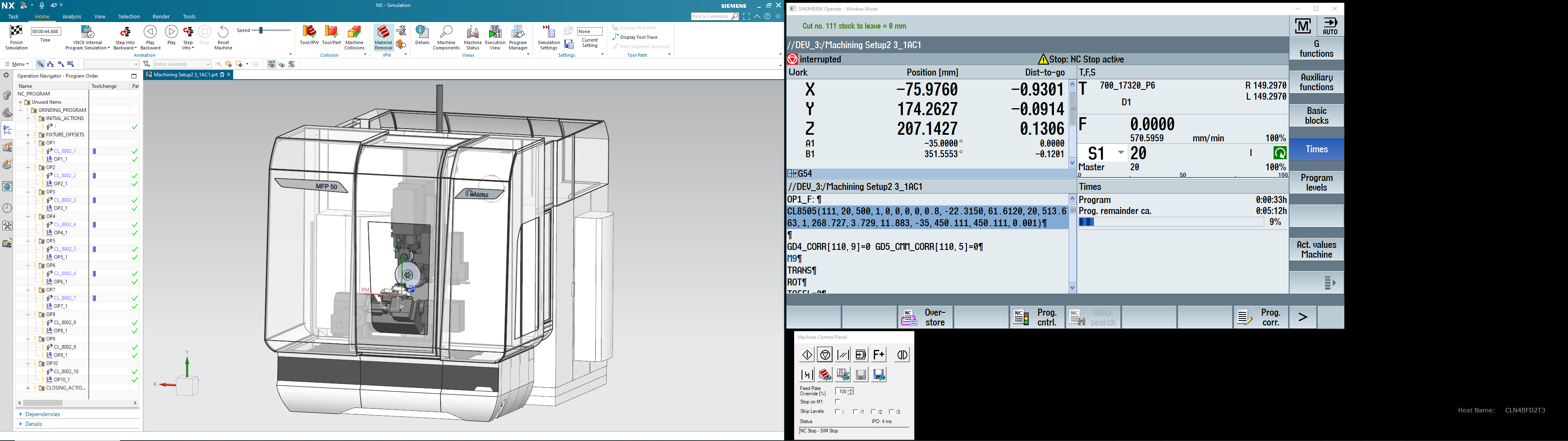Open the Execution View

pyautogui.click(x=495, y=37)
